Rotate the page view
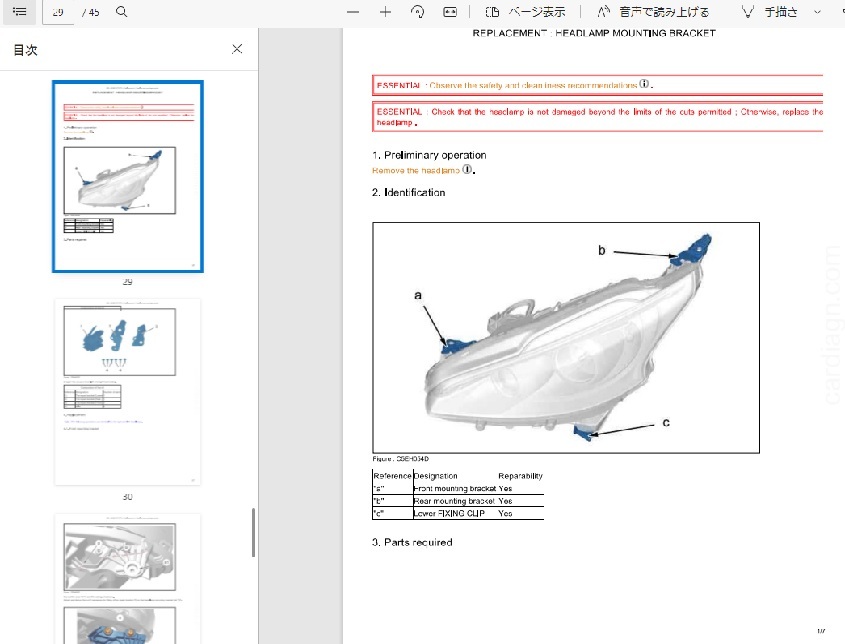 (x=417, y=12)
